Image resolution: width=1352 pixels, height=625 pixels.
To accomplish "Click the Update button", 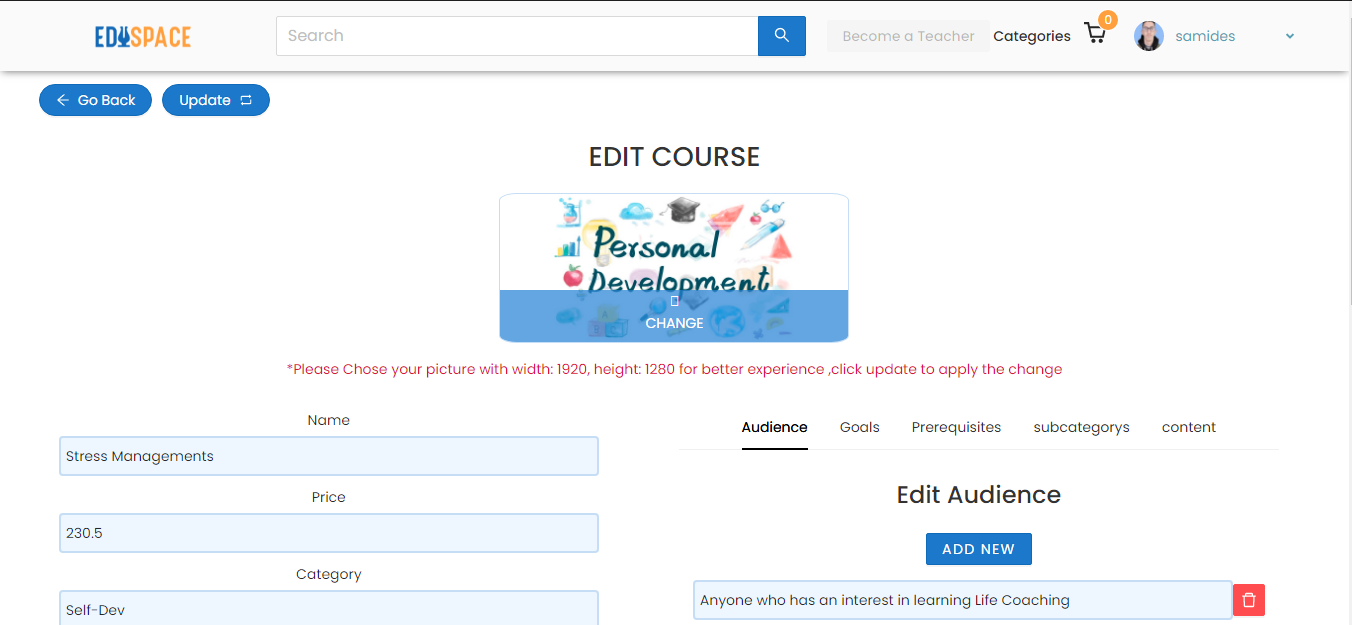I will 216,100.
